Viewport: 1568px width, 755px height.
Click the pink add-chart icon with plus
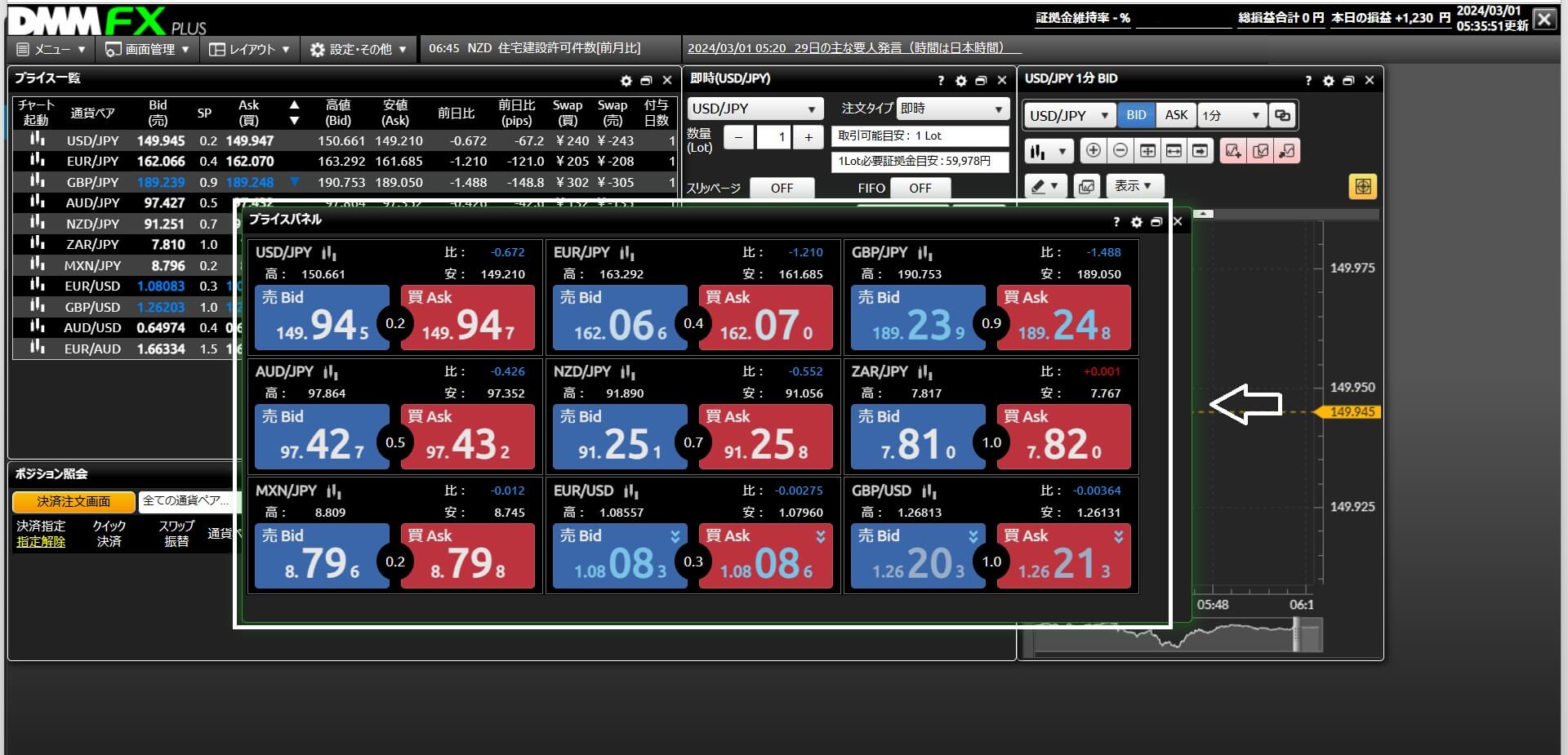[1233, 151]
